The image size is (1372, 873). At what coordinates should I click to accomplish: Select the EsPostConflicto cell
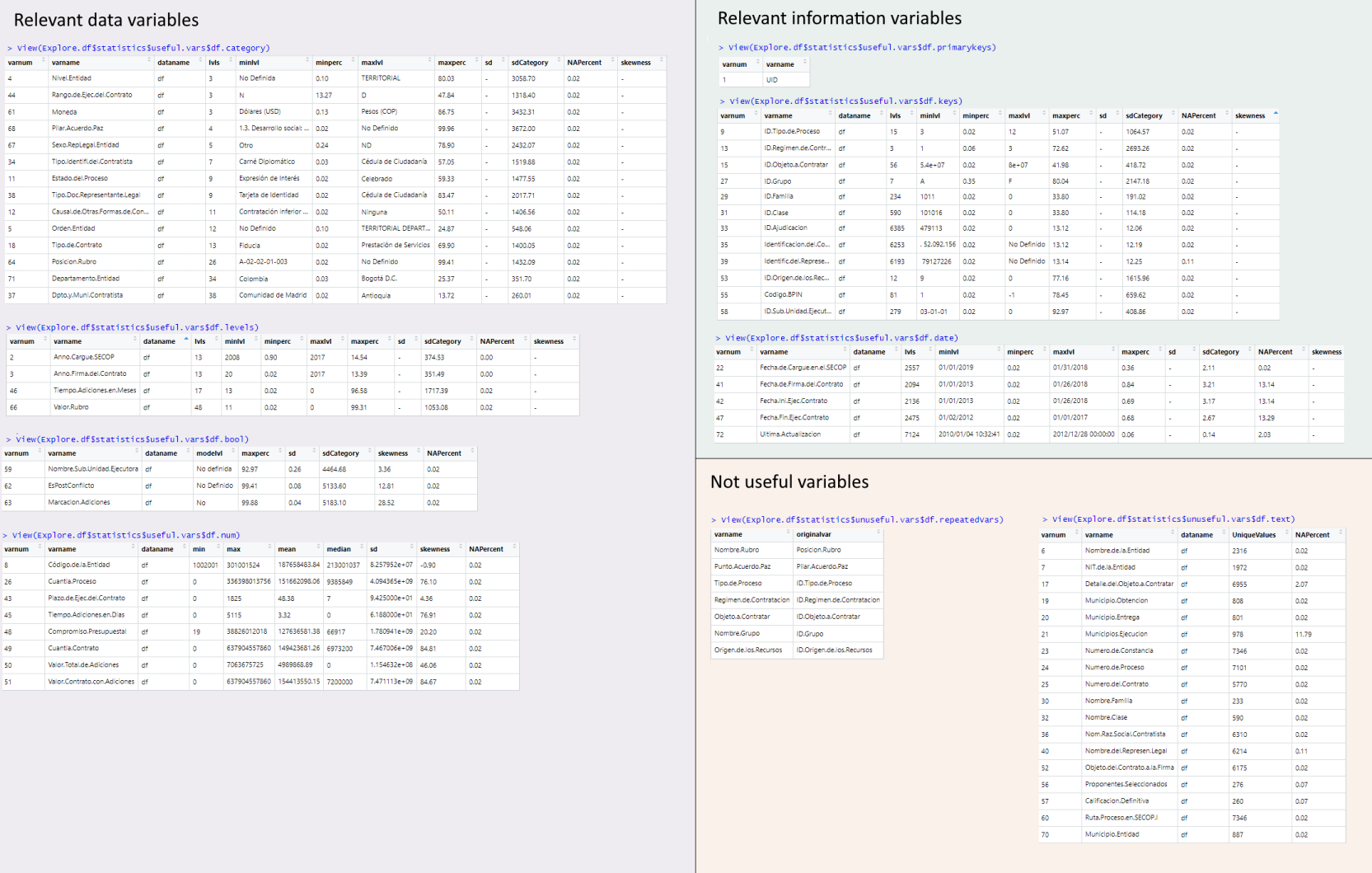point(71,486)
